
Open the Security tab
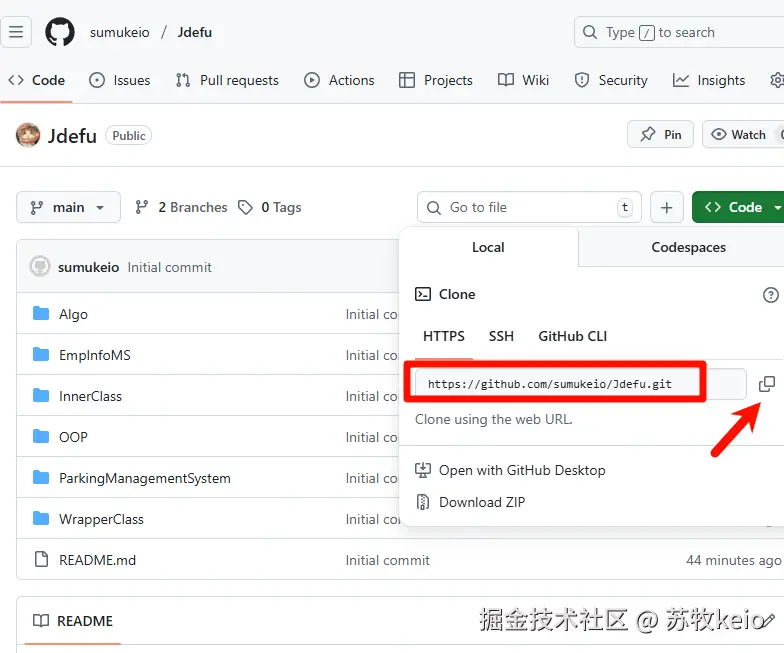611,80
